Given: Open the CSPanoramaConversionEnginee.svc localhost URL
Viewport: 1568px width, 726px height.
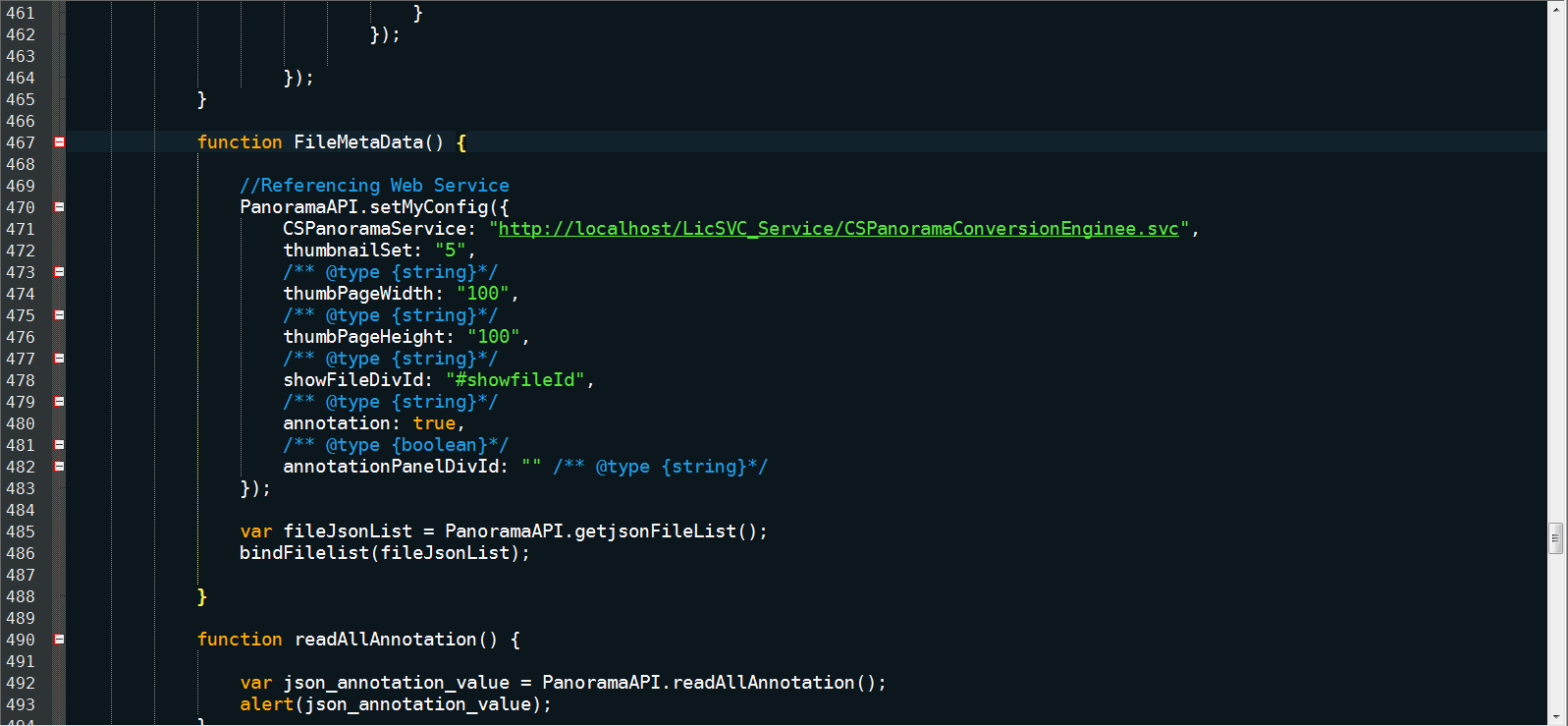Looking at the screenshot, I should tap(838, 229).
